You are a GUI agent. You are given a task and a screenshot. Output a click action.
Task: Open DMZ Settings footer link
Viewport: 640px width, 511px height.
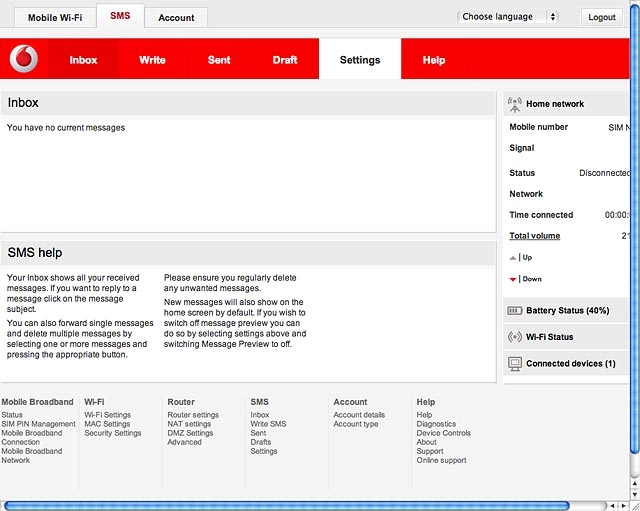point(190,433)
